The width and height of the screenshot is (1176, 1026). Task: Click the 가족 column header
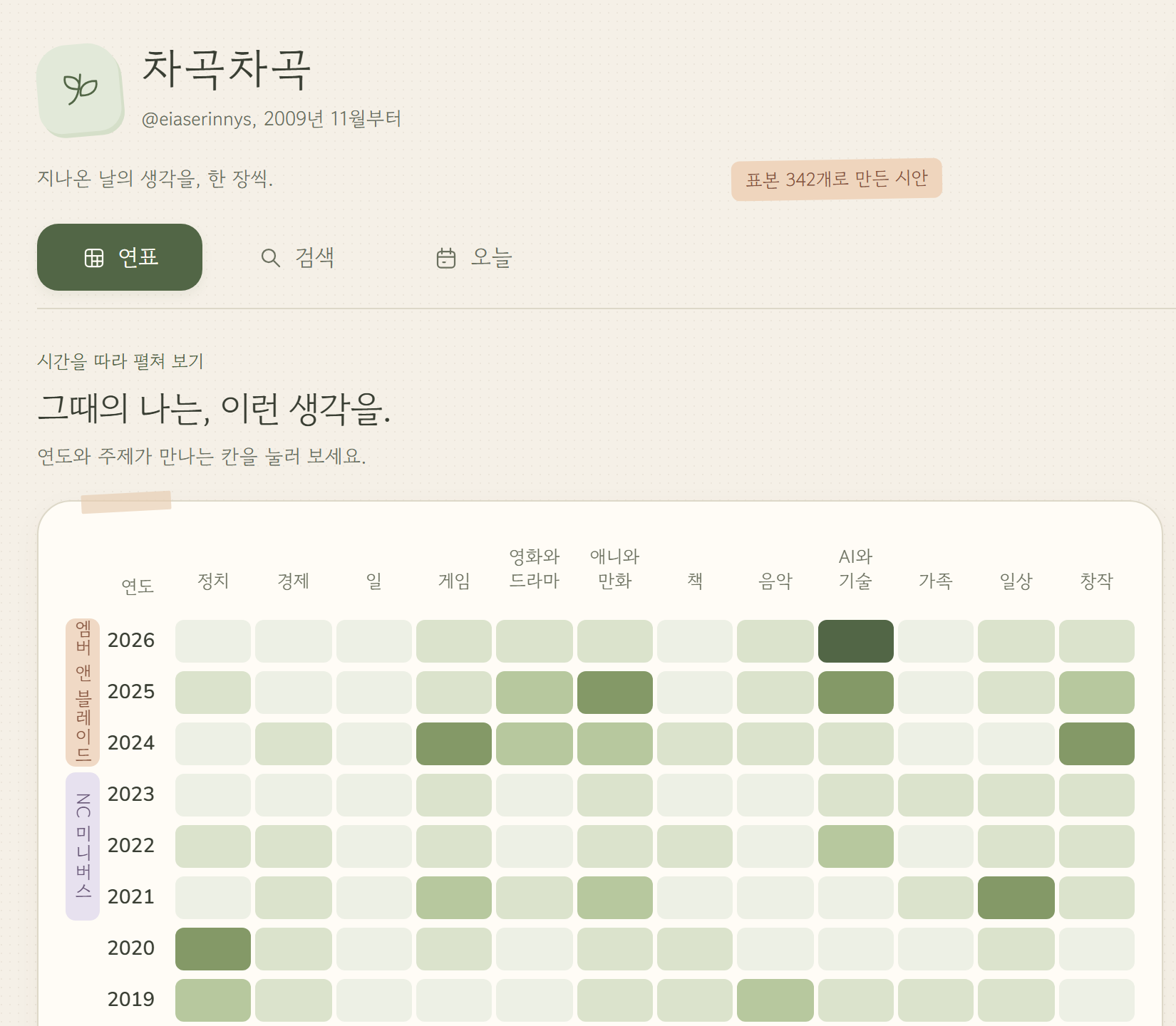936,581
